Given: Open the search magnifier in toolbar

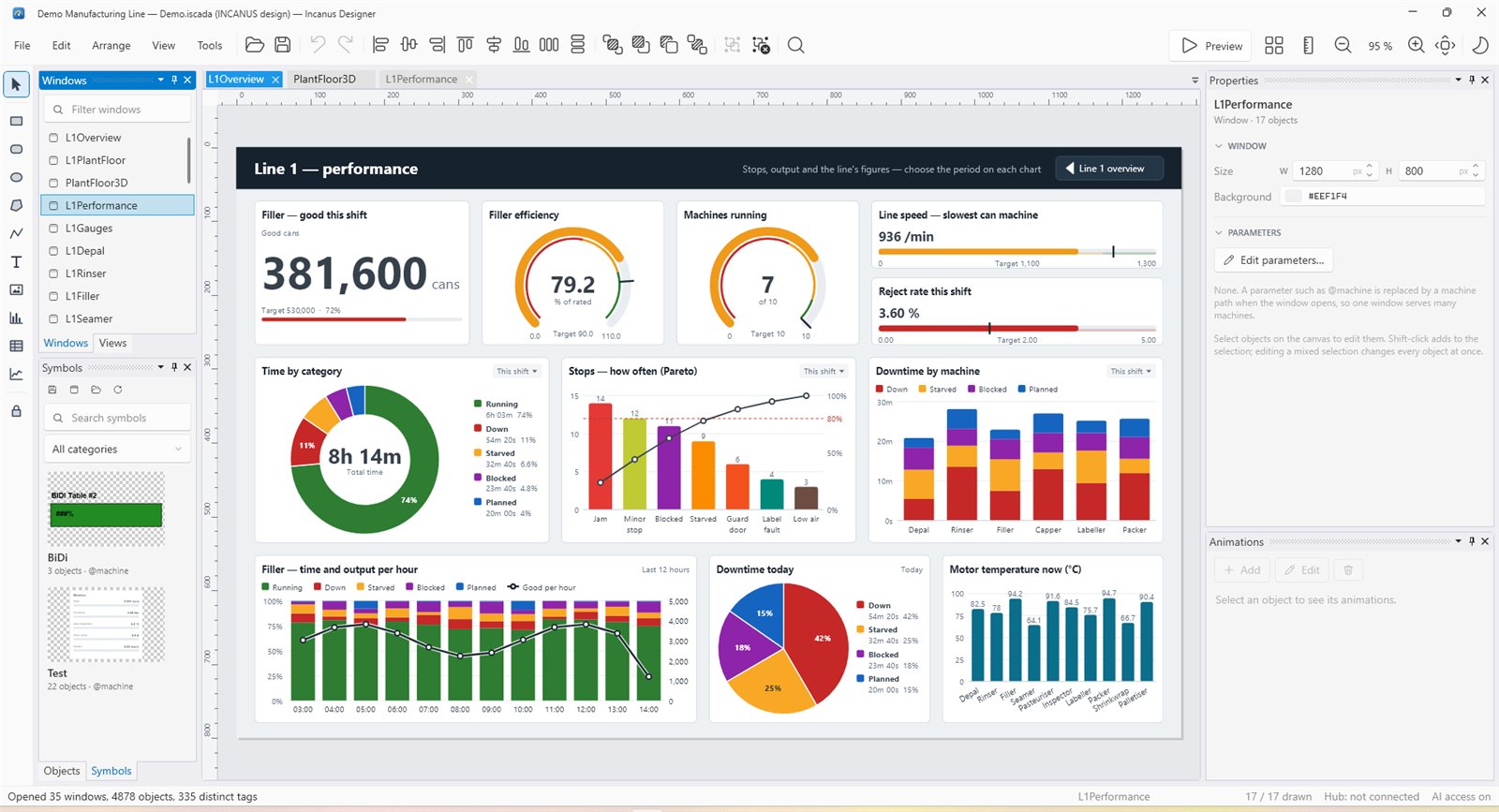Looking at the screenshot, I should (795, 45).
